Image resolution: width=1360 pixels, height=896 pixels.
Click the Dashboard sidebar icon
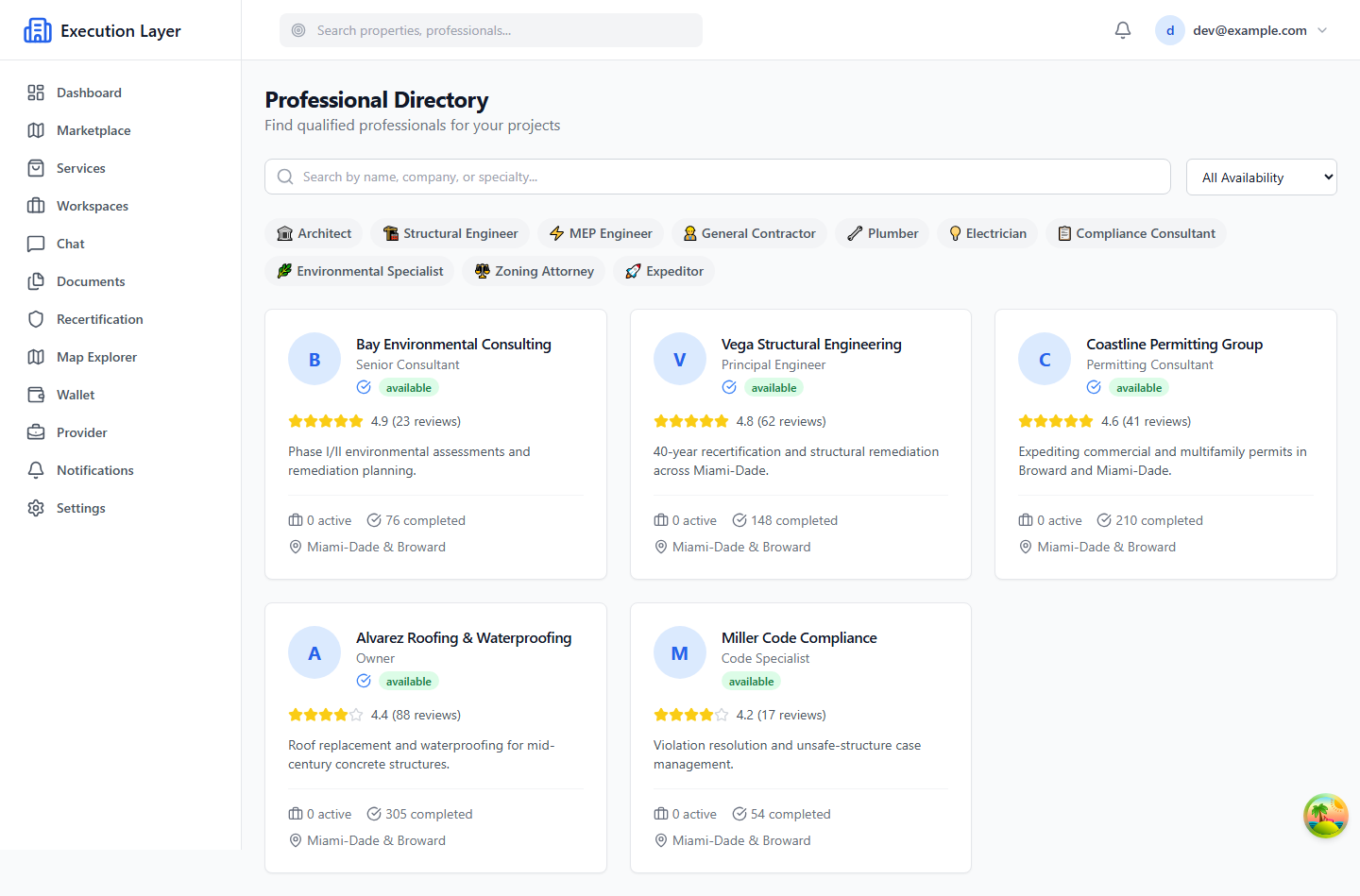[36, 93]
